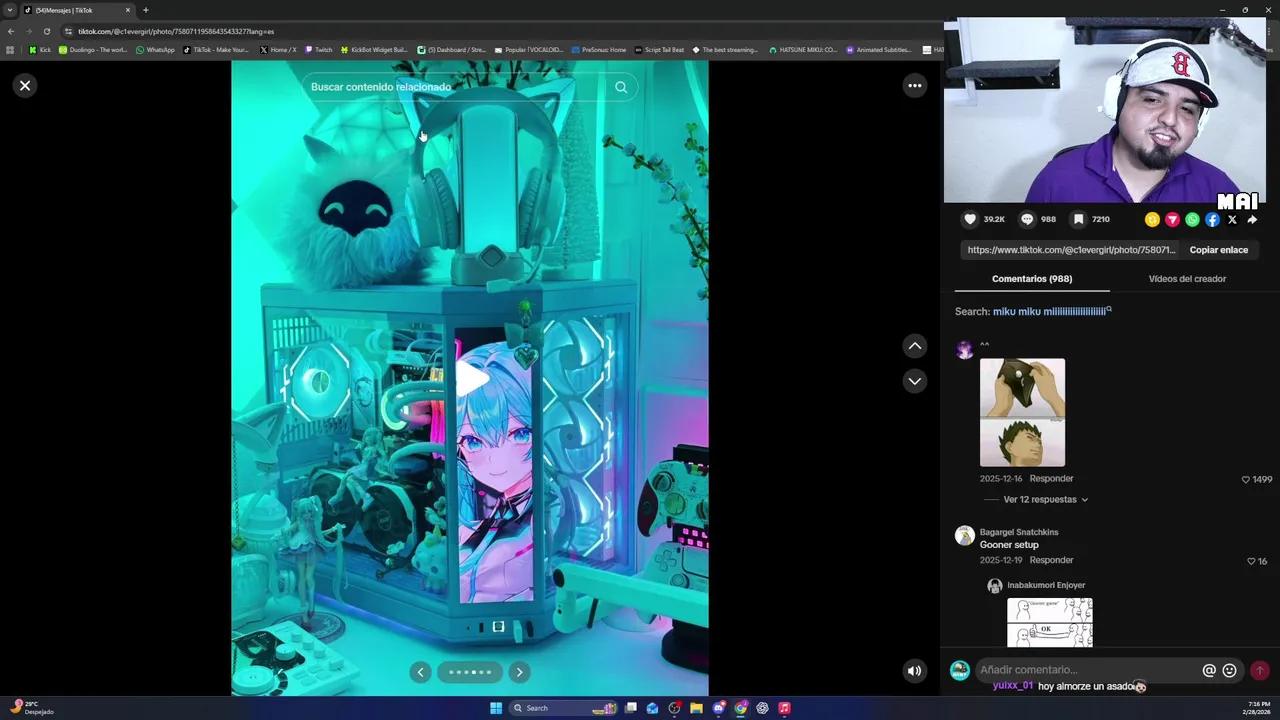Like the 'Gooner setup' comment

pos(1251,561)
